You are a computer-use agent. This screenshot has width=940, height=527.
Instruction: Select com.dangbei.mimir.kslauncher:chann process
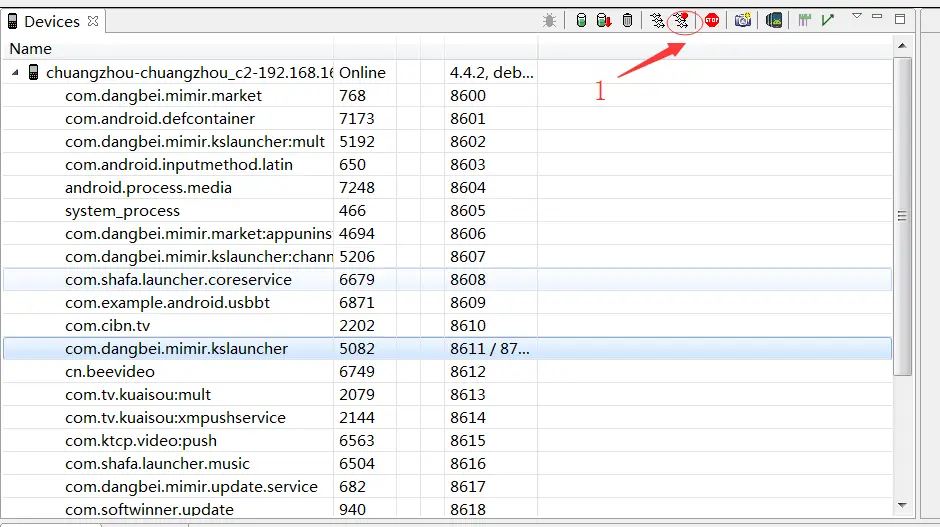447,257
